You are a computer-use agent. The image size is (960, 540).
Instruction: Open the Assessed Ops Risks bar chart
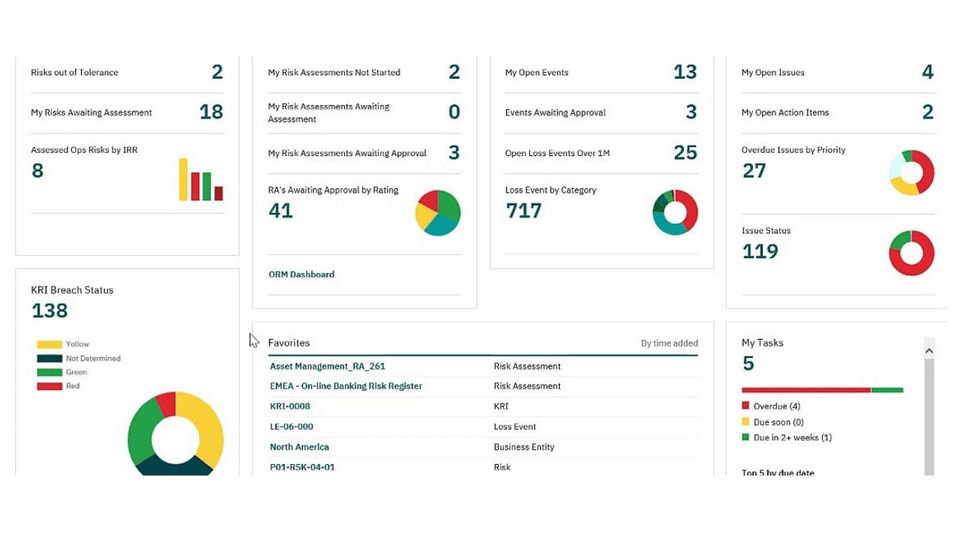click(201, 179)
